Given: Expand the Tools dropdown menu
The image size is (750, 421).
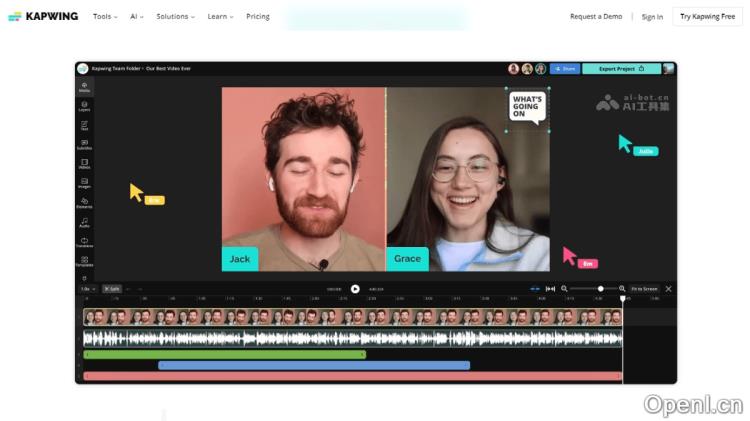Looking at the screenshot, I should (x=105, y=17).
